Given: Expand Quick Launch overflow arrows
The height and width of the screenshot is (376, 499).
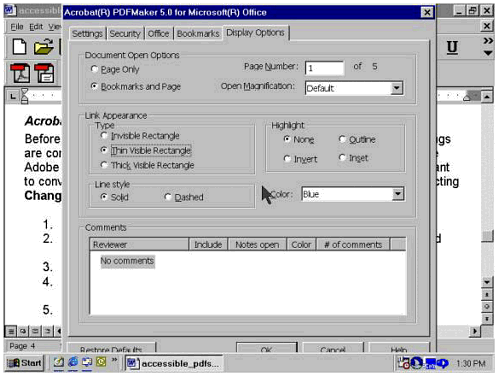Looking at the screenshot, I should [x=114, y=359].
